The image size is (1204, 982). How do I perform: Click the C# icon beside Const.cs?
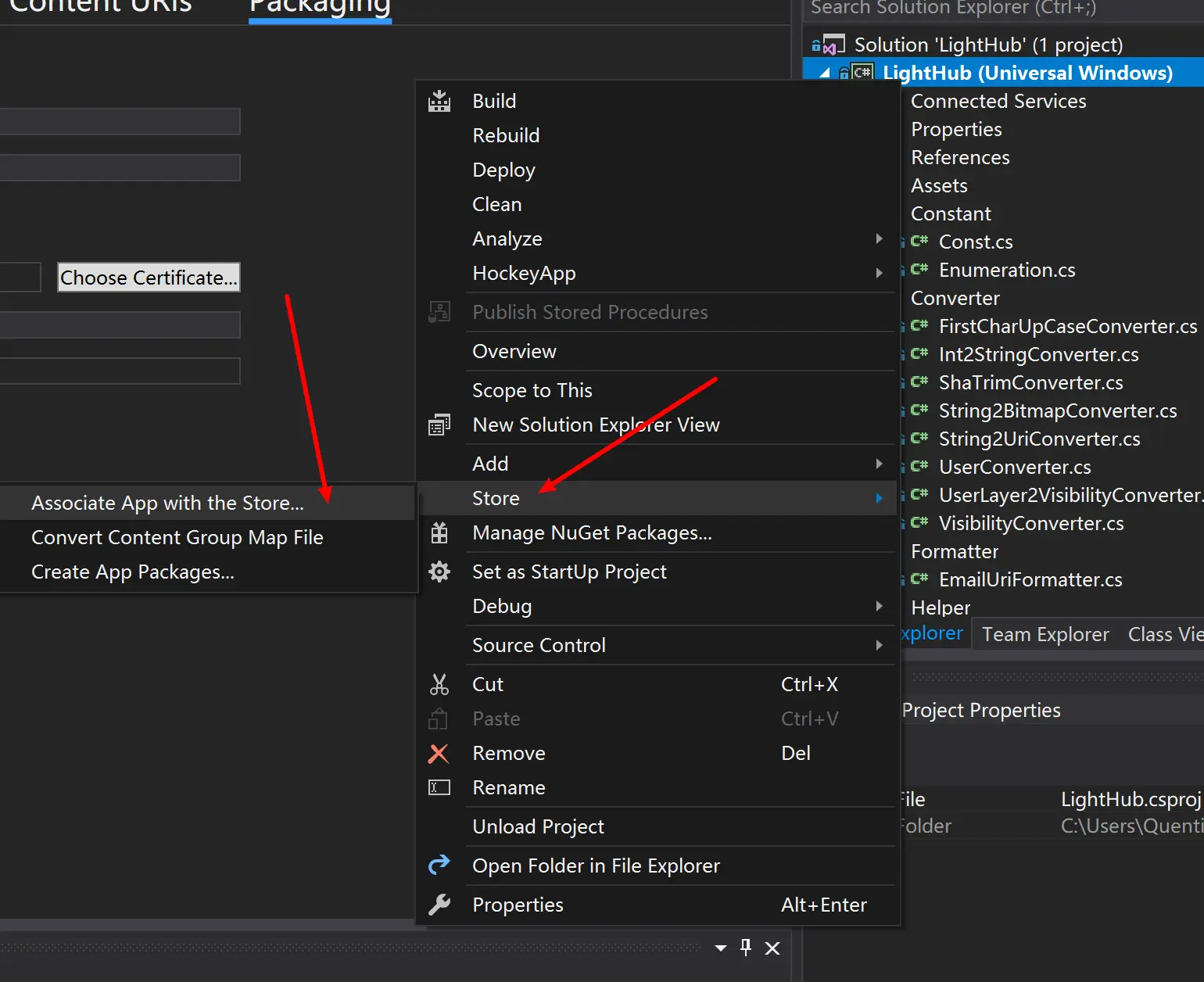coord(919,242)
